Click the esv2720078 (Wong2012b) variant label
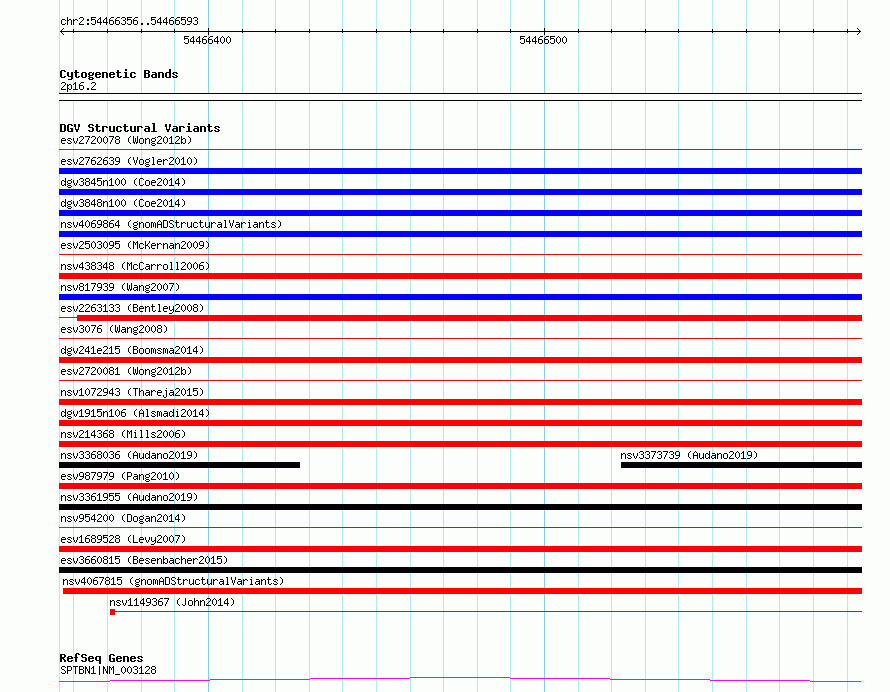 (x=126, y=140)
